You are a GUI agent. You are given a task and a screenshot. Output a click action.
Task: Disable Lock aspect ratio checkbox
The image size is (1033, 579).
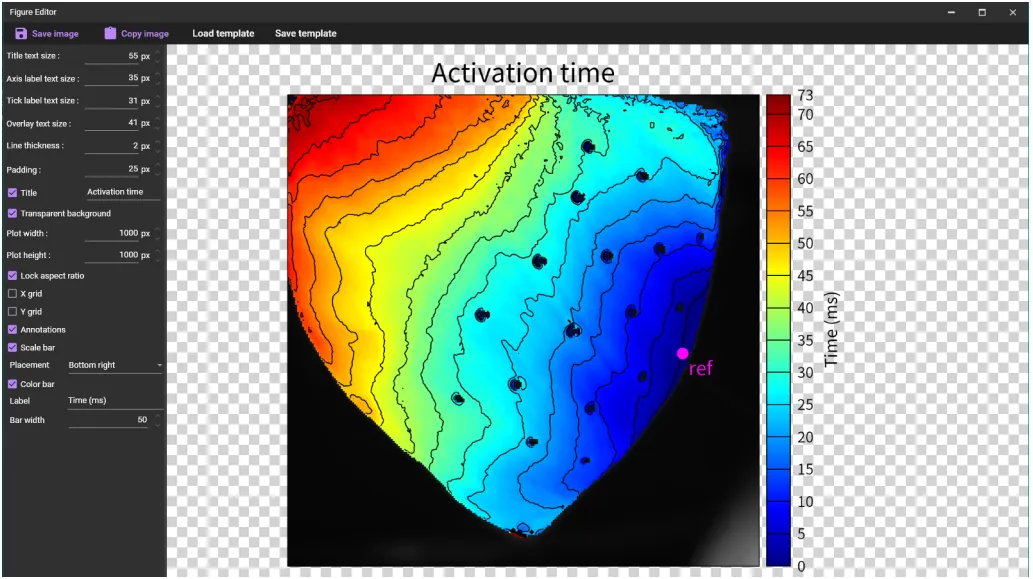click(x=12, y=275)
